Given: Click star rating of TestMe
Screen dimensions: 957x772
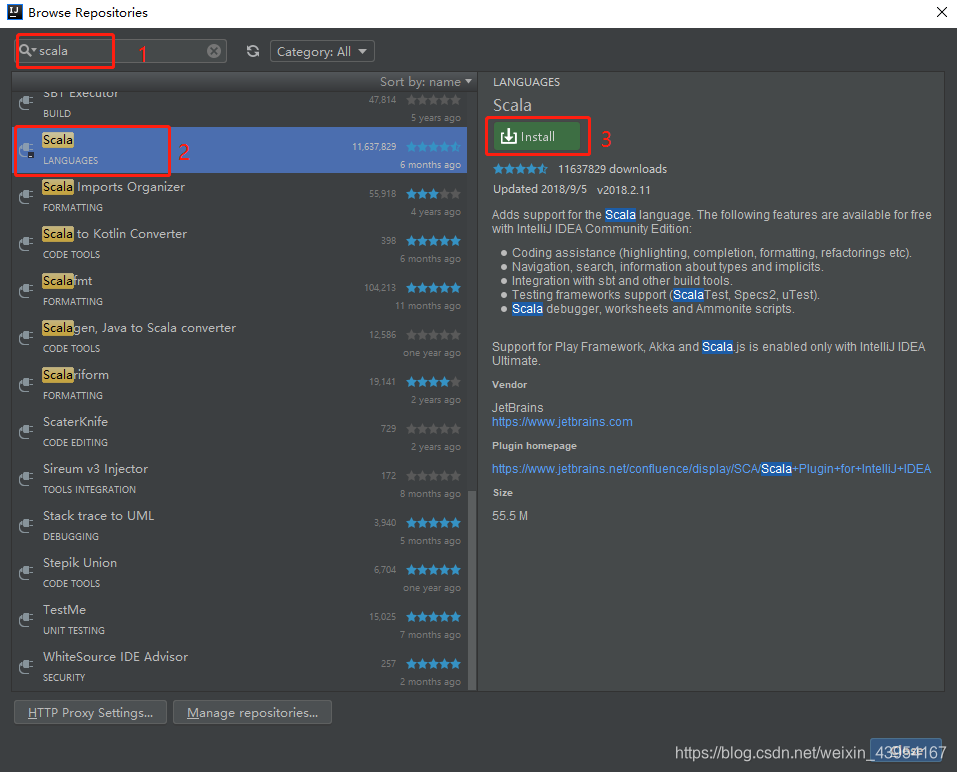Looking at the screenshot, I should pos(433,617).
